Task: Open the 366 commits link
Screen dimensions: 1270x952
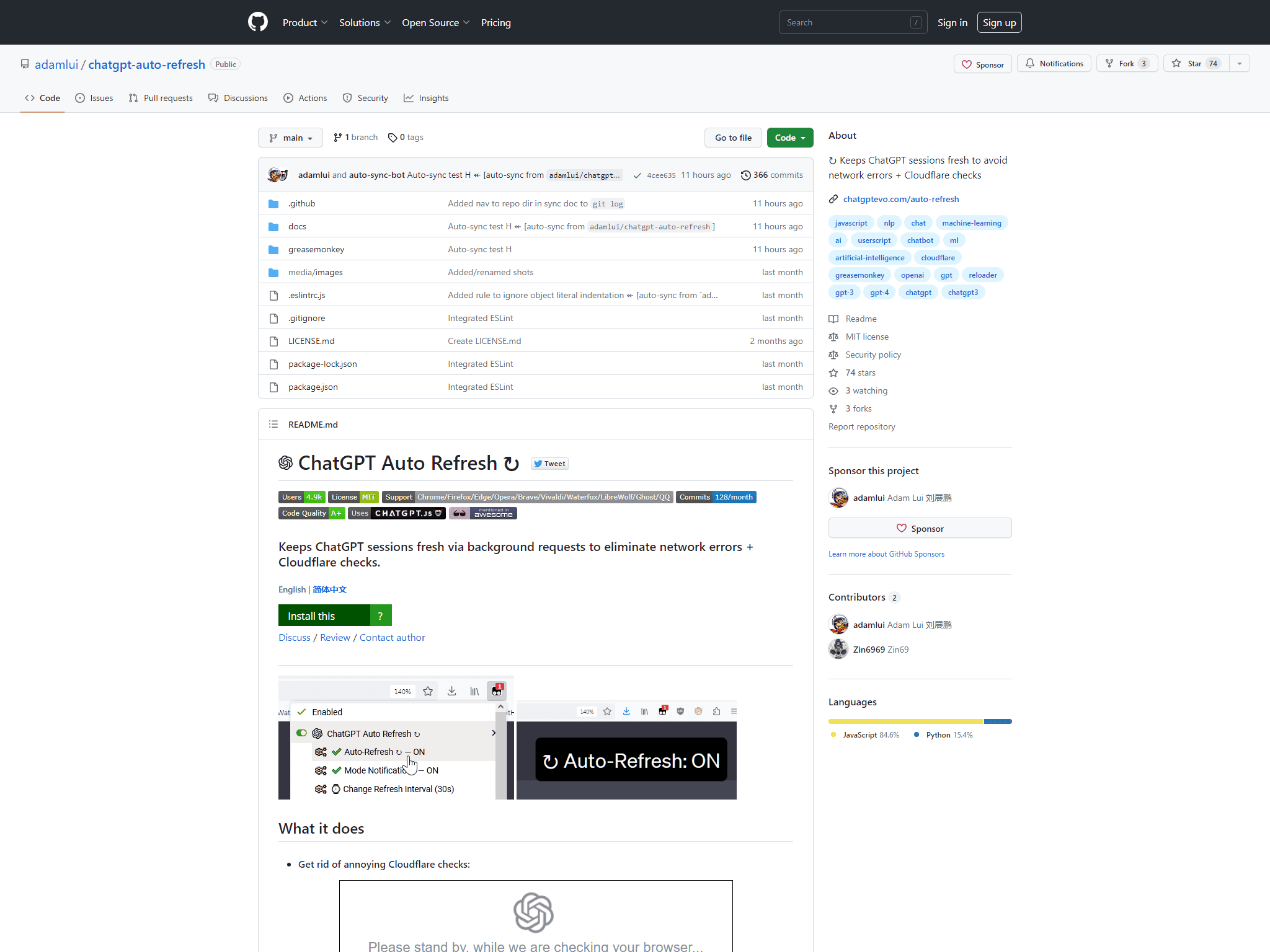Action: [772, 175]
